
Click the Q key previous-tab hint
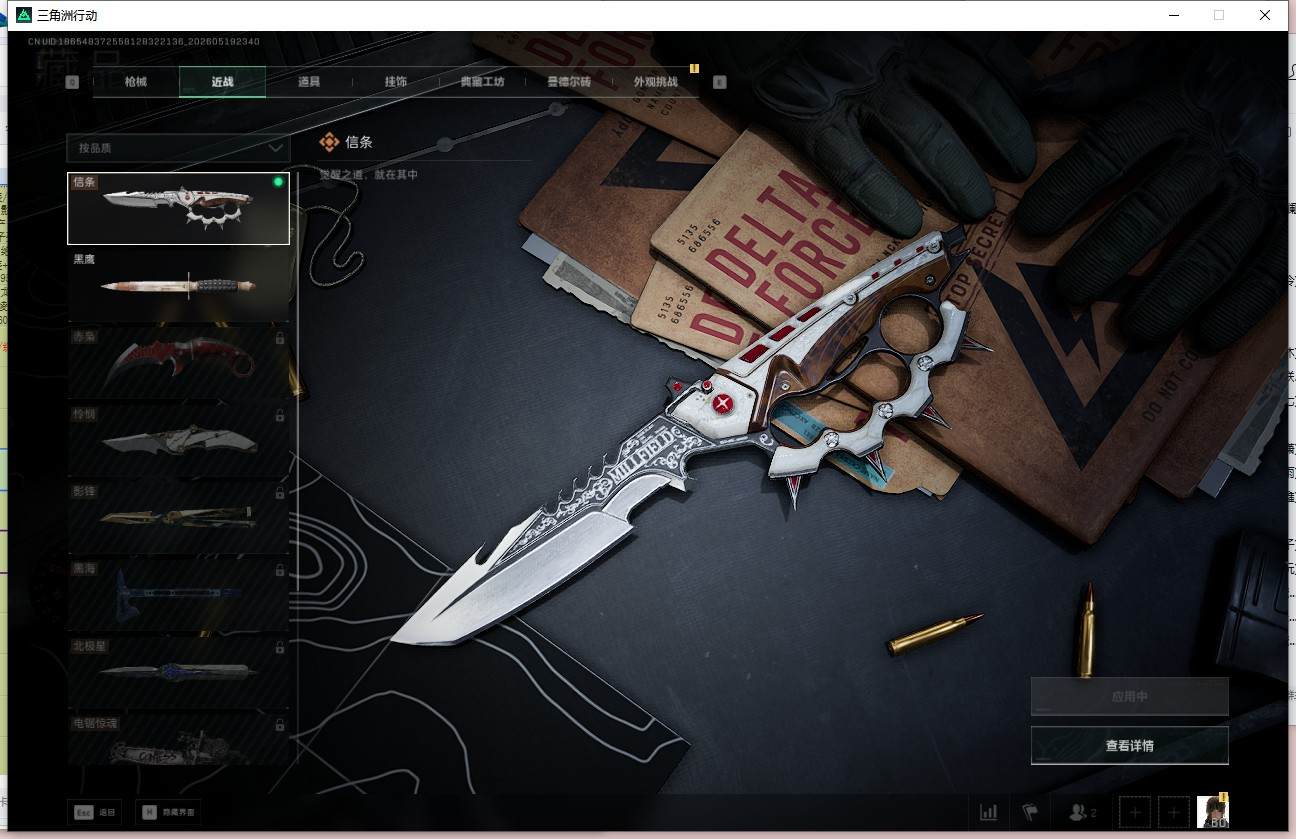[72, 82]
